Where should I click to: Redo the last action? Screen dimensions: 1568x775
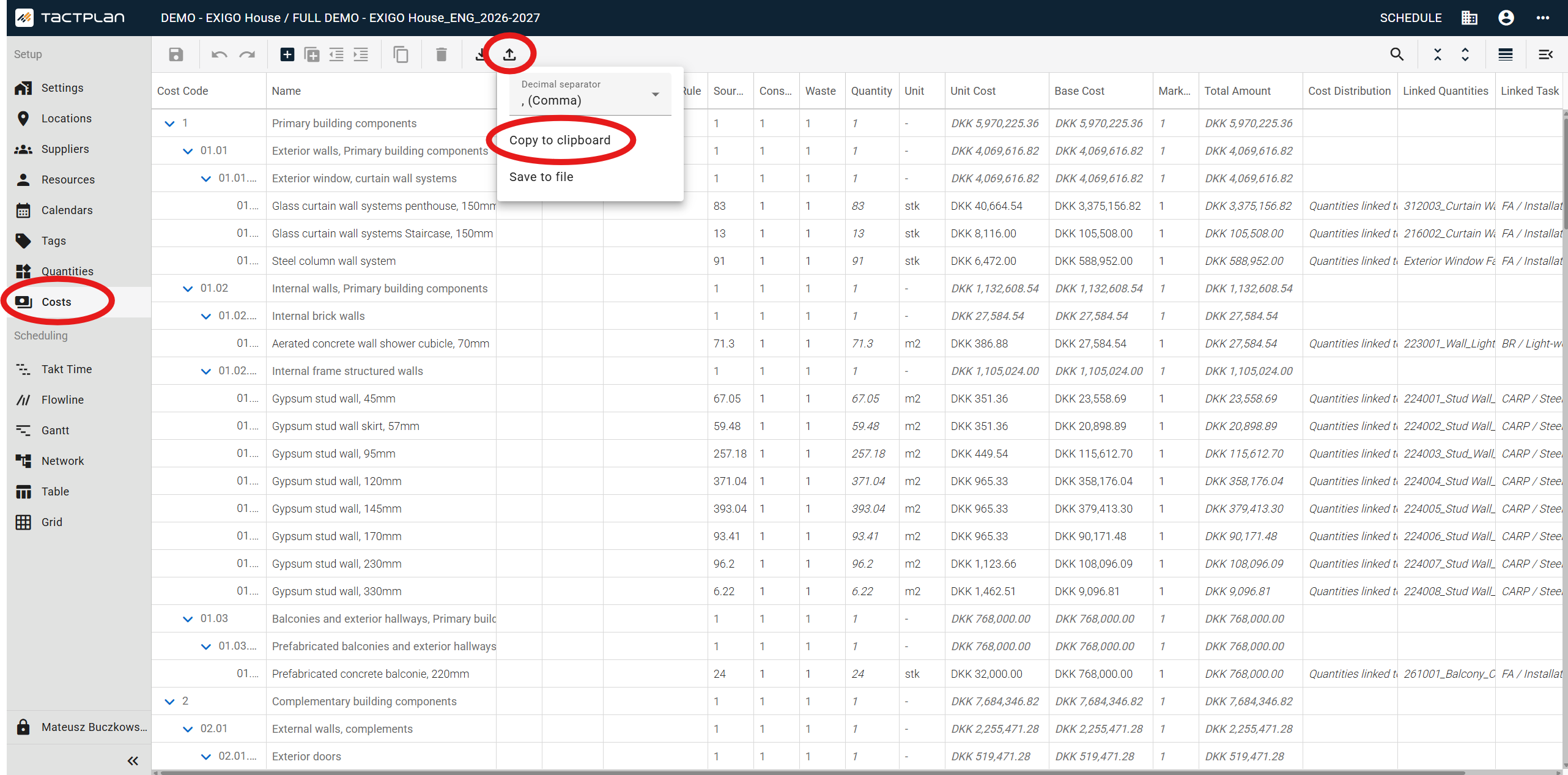coord(247,54)
